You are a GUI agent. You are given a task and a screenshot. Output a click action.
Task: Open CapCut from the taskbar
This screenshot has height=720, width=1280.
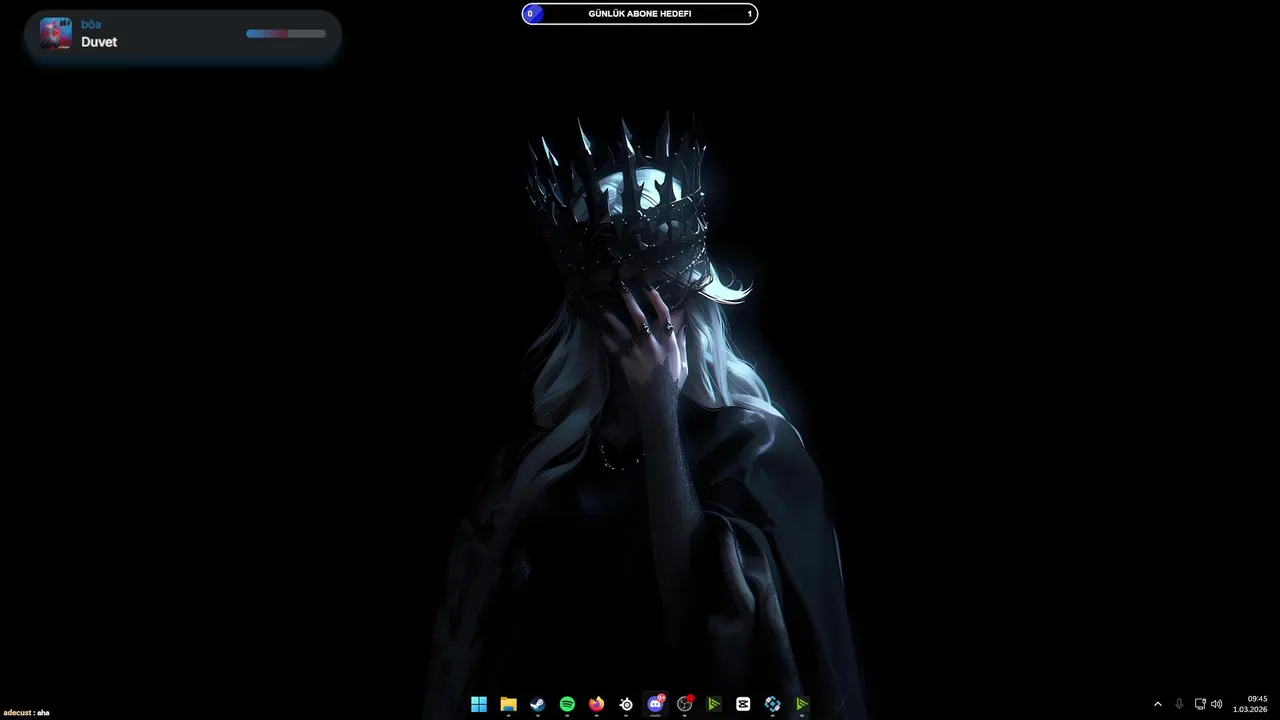[x=743, y=704]
